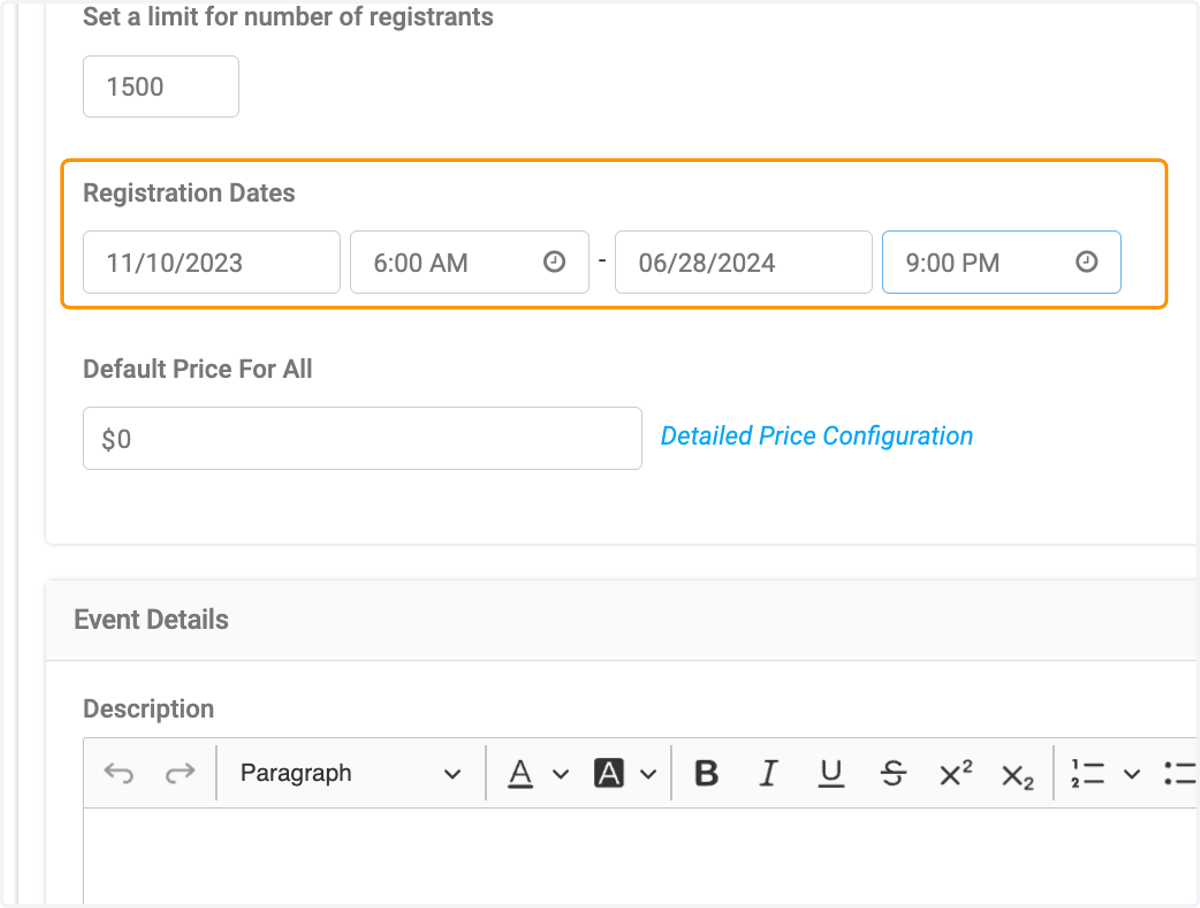Open the Paragraph style dropdown
Screen dimensions: 1200x908
point(351,773)
